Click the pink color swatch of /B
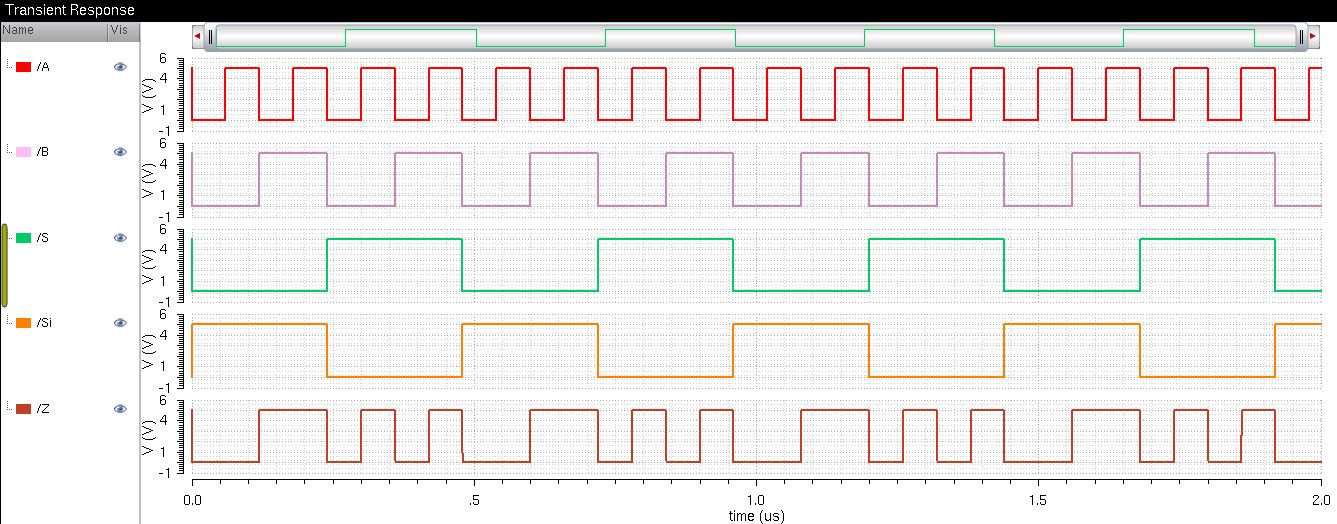 [x=24, y=152]
